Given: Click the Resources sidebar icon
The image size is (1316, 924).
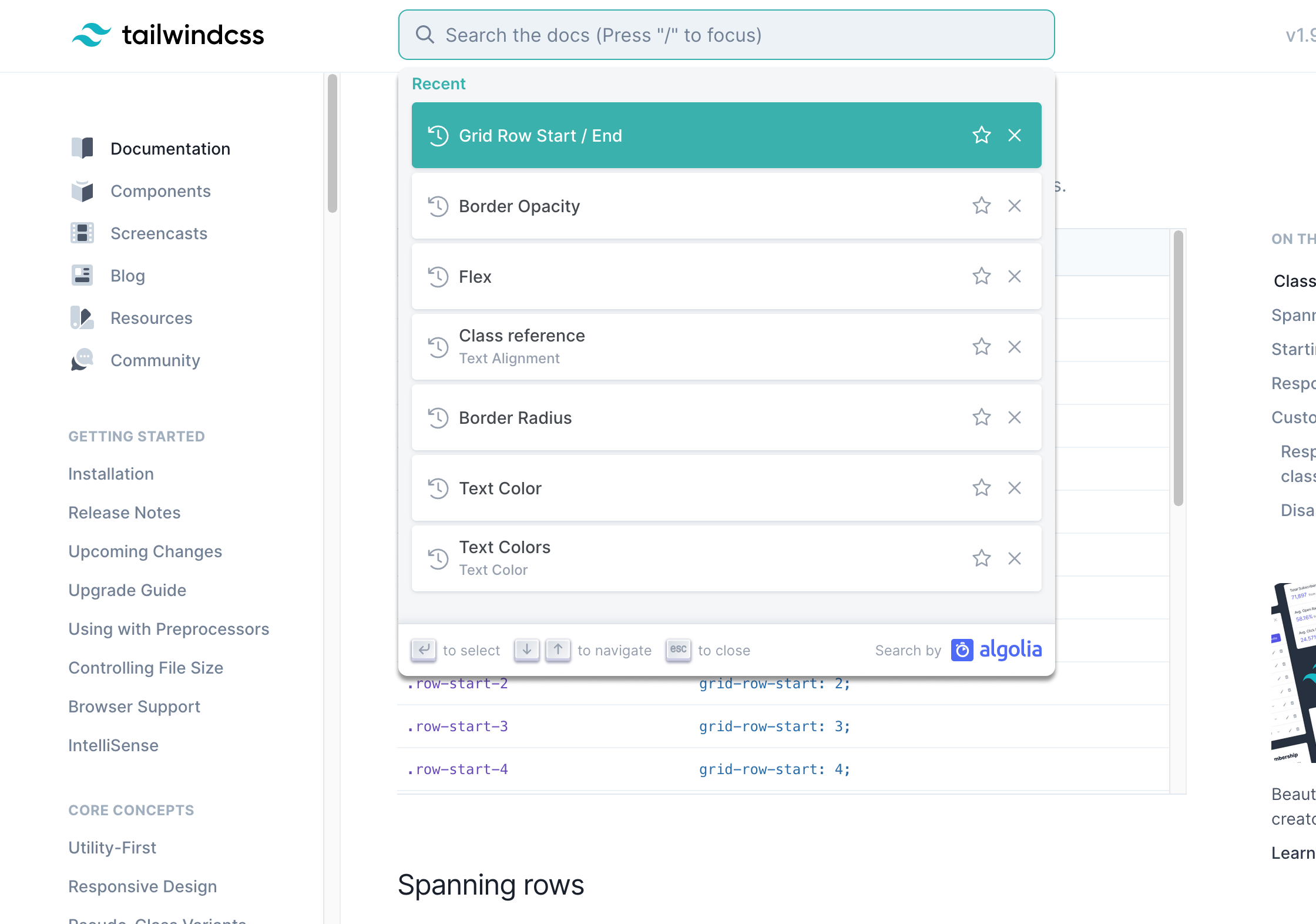Looking at the screenshot, I should (x=82, y=317).
